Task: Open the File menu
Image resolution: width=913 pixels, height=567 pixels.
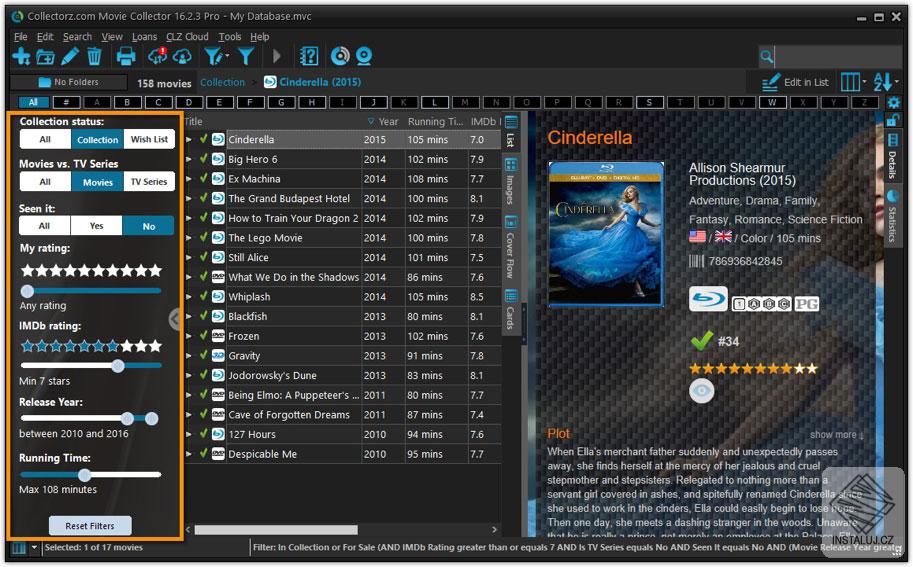Action: point(21,37)
